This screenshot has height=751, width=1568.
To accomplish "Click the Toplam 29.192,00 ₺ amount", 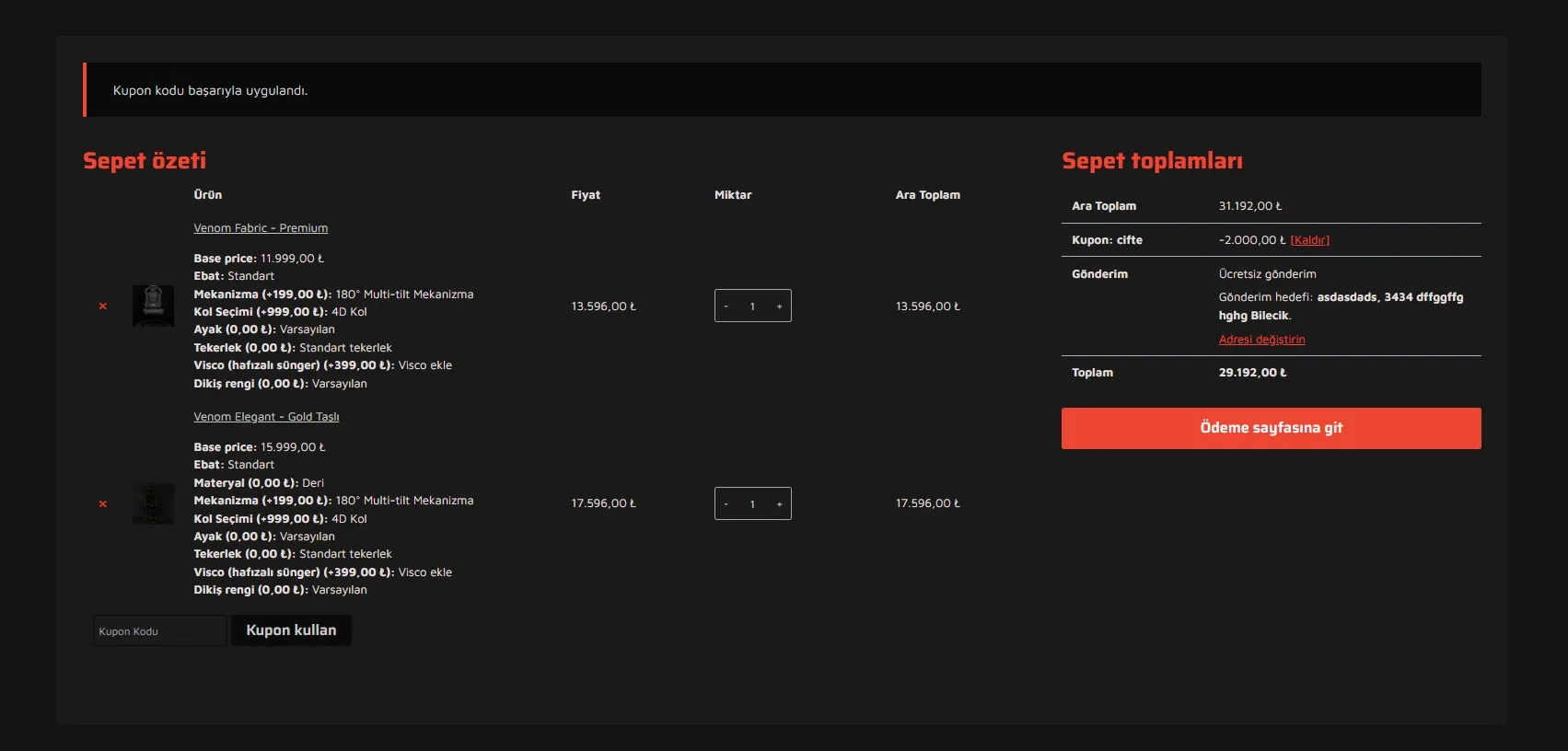I will tap(1252, 373).
